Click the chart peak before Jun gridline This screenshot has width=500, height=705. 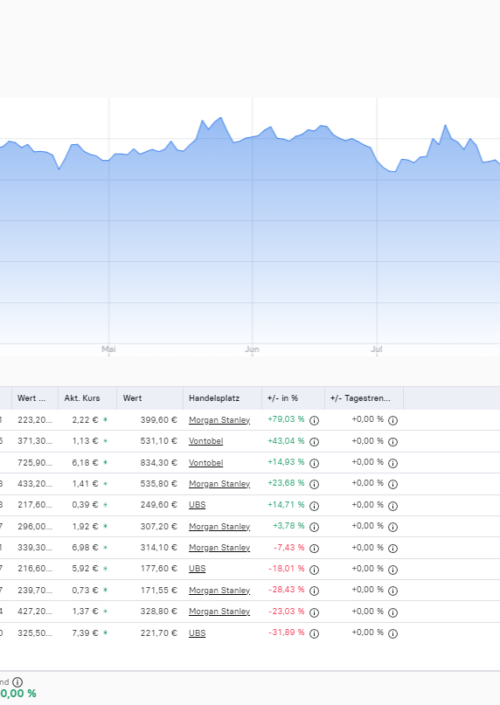[x=221, y=118]
